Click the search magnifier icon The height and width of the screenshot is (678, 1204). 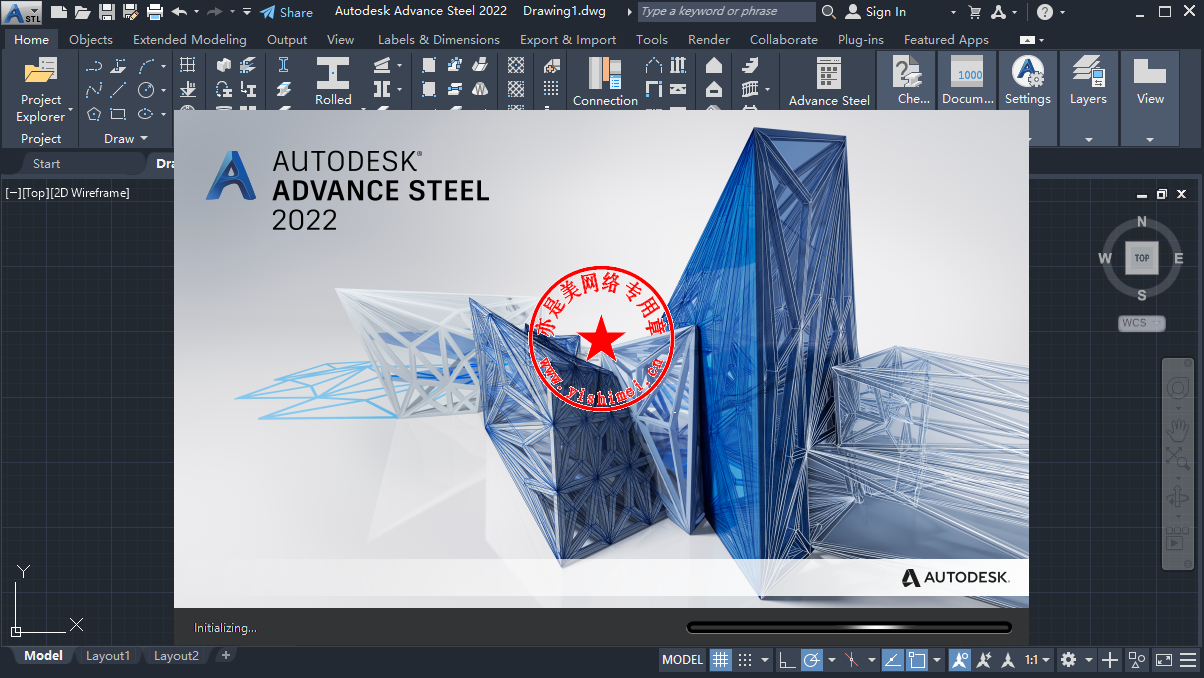pos(828,12)
